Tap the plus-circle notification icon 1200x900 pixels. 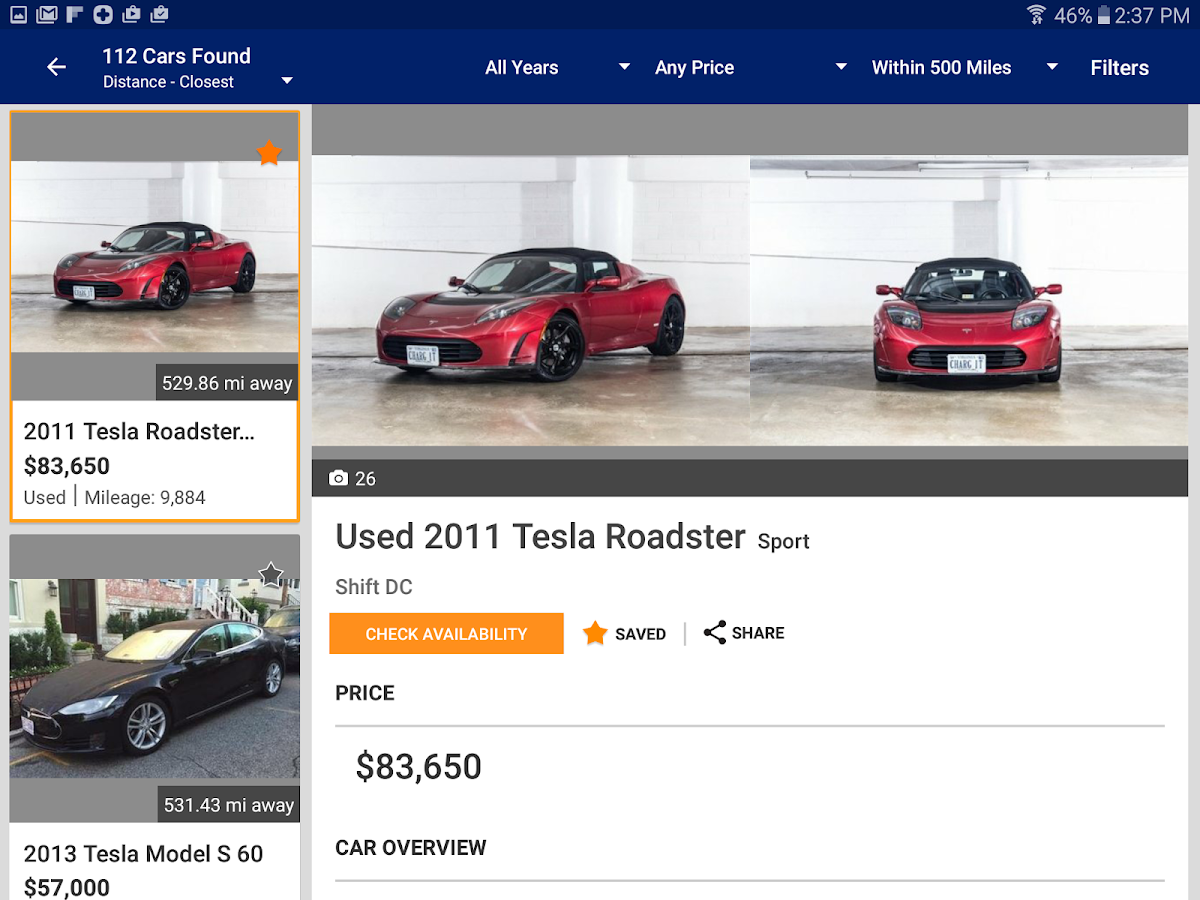(x=102, y=14)
